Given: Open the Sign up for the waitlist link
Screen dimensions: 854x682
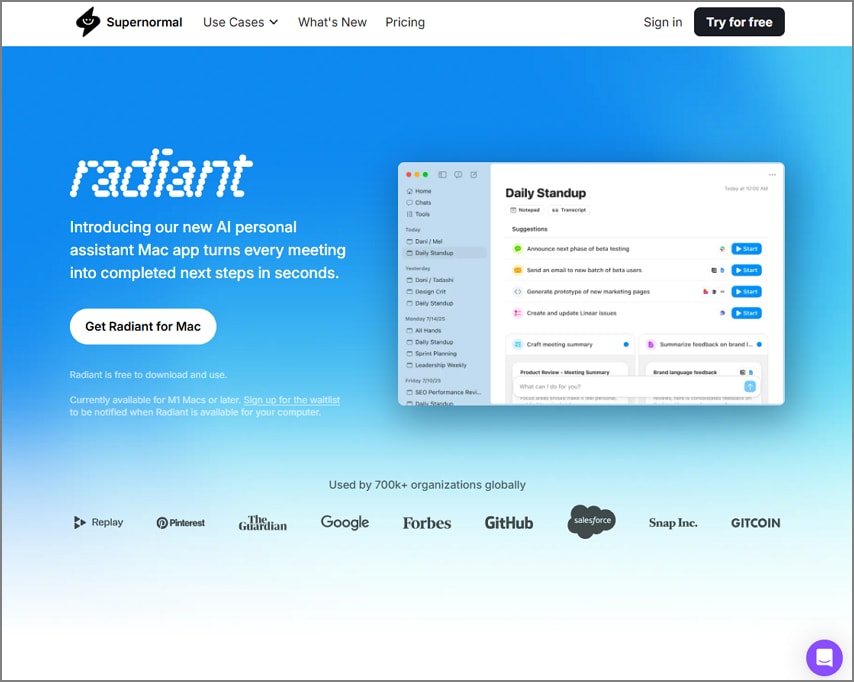Looking at the screenshot, I should click(291, 399).
